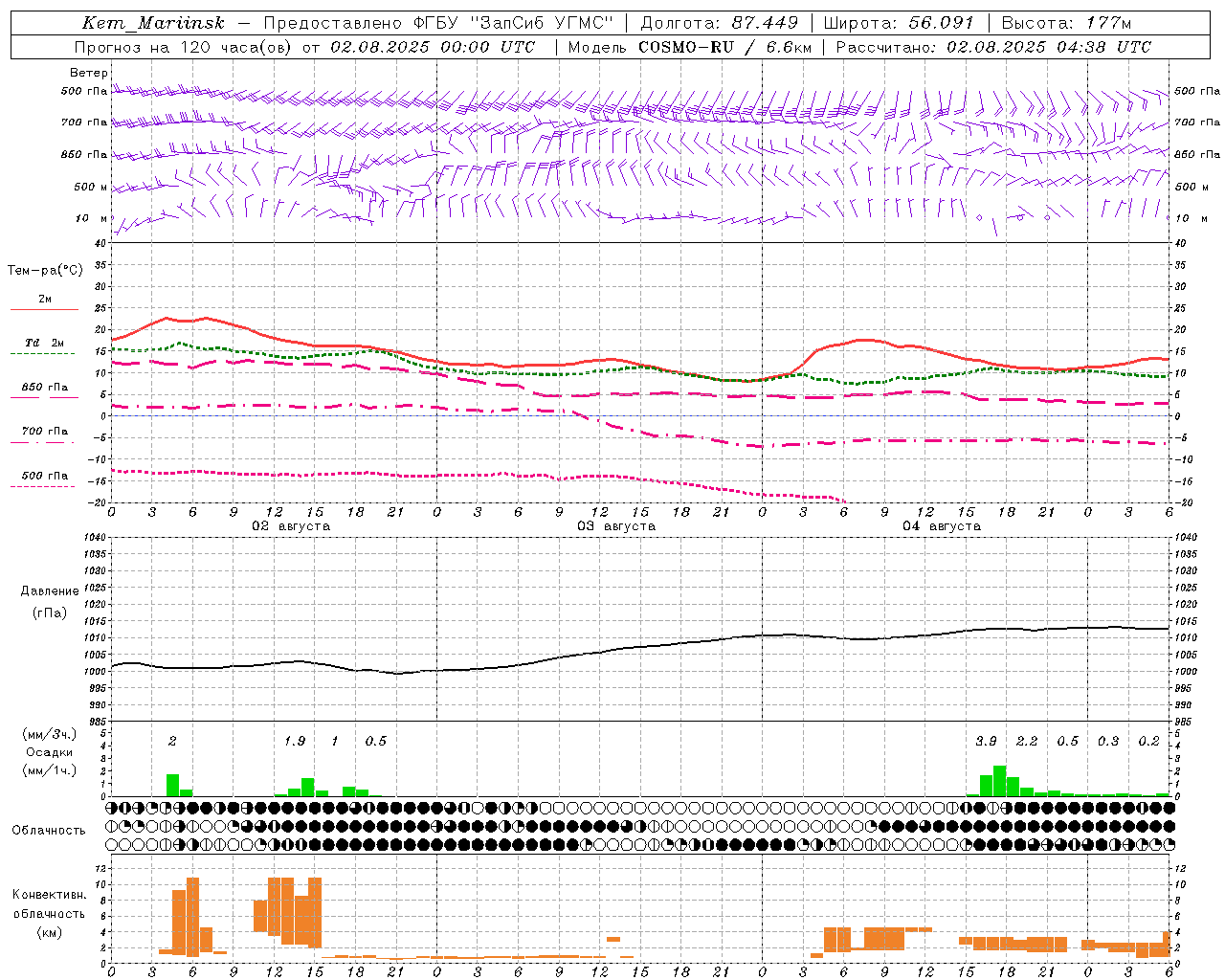Select the 'Широта: 56.091' latitude value

click(x=899, y=23)
